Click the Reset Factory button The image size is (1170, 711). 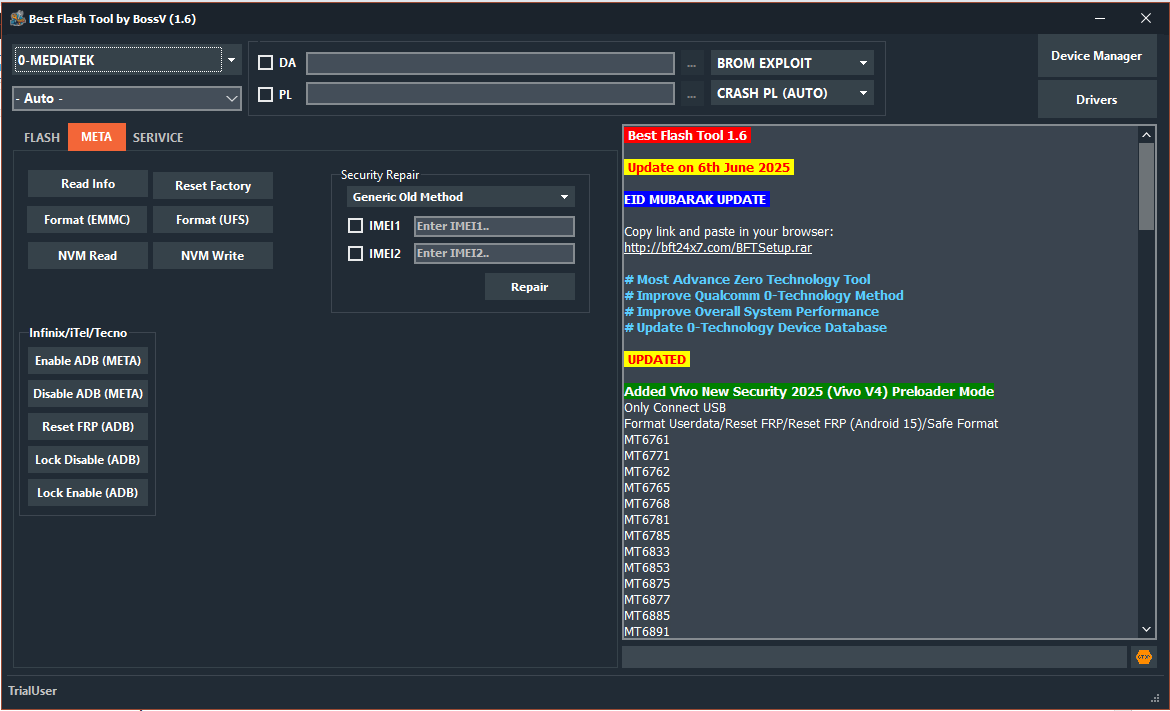tap(213, 186)
